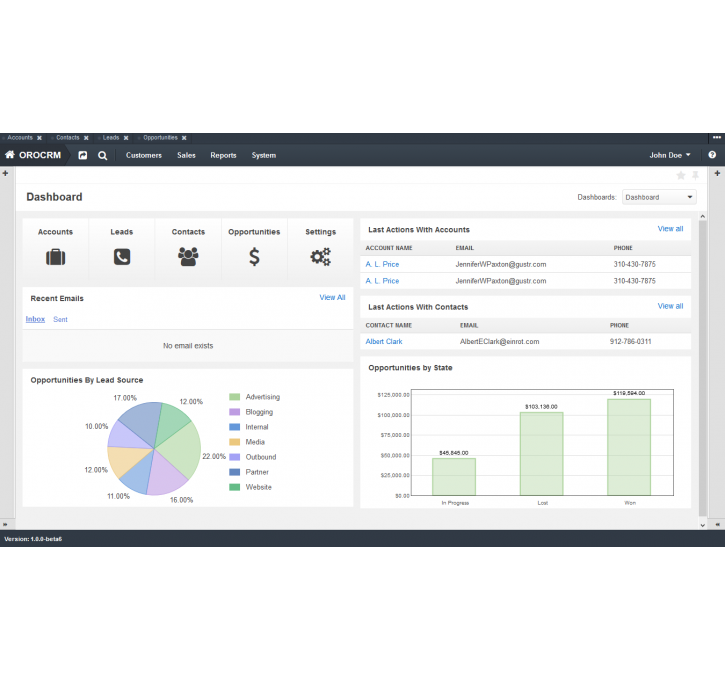Open Opportunities via the dollar icon
Viewport: 725px width, 680px height.
click(x=254, y=257)
